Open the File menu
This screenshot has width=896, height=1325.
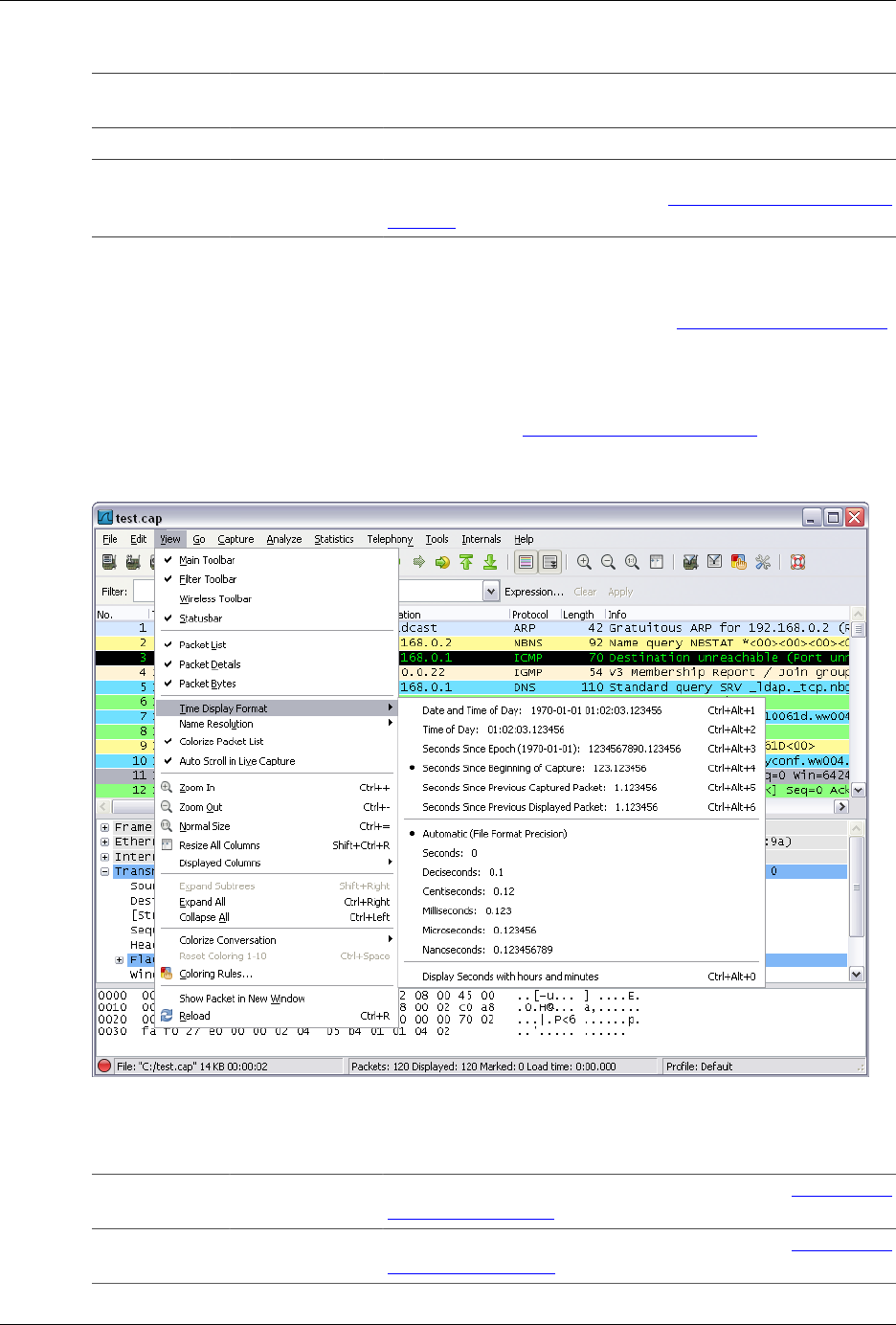pos(110,539)
